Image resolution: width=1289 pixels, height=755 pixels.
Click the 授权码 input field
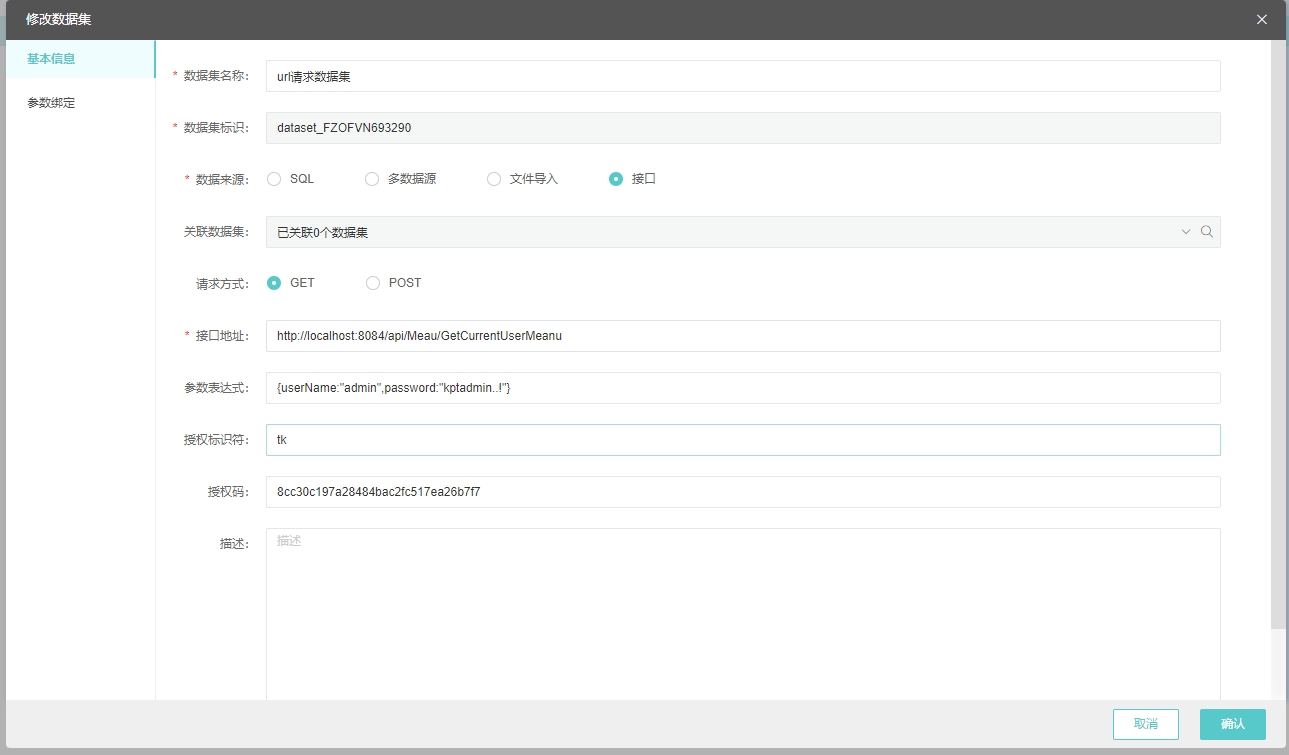pyautogui.click(x=743, y=492)
